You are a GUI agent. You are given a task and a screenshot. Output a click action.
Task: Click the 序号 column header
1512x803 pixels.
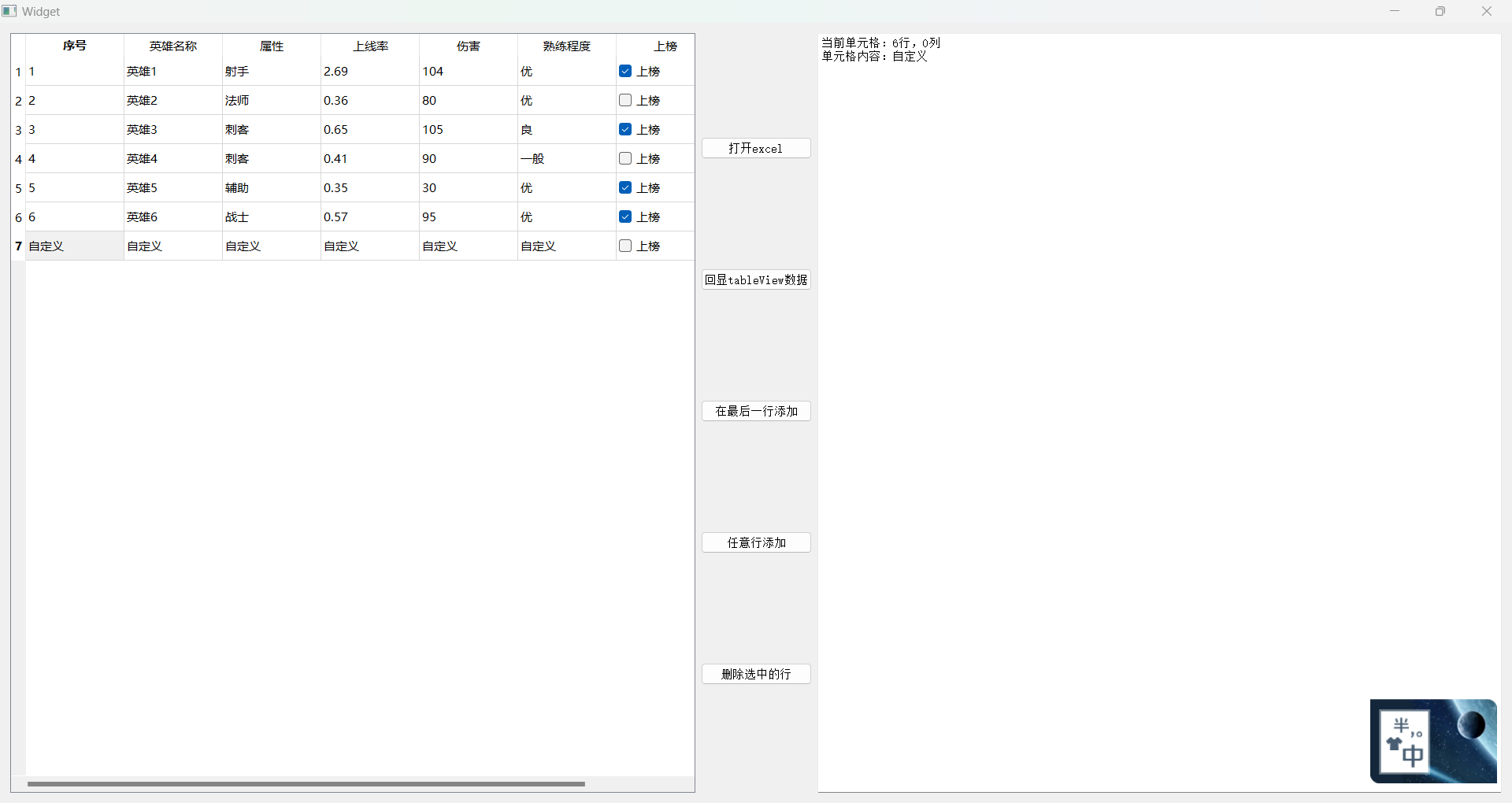pos(74,46)
